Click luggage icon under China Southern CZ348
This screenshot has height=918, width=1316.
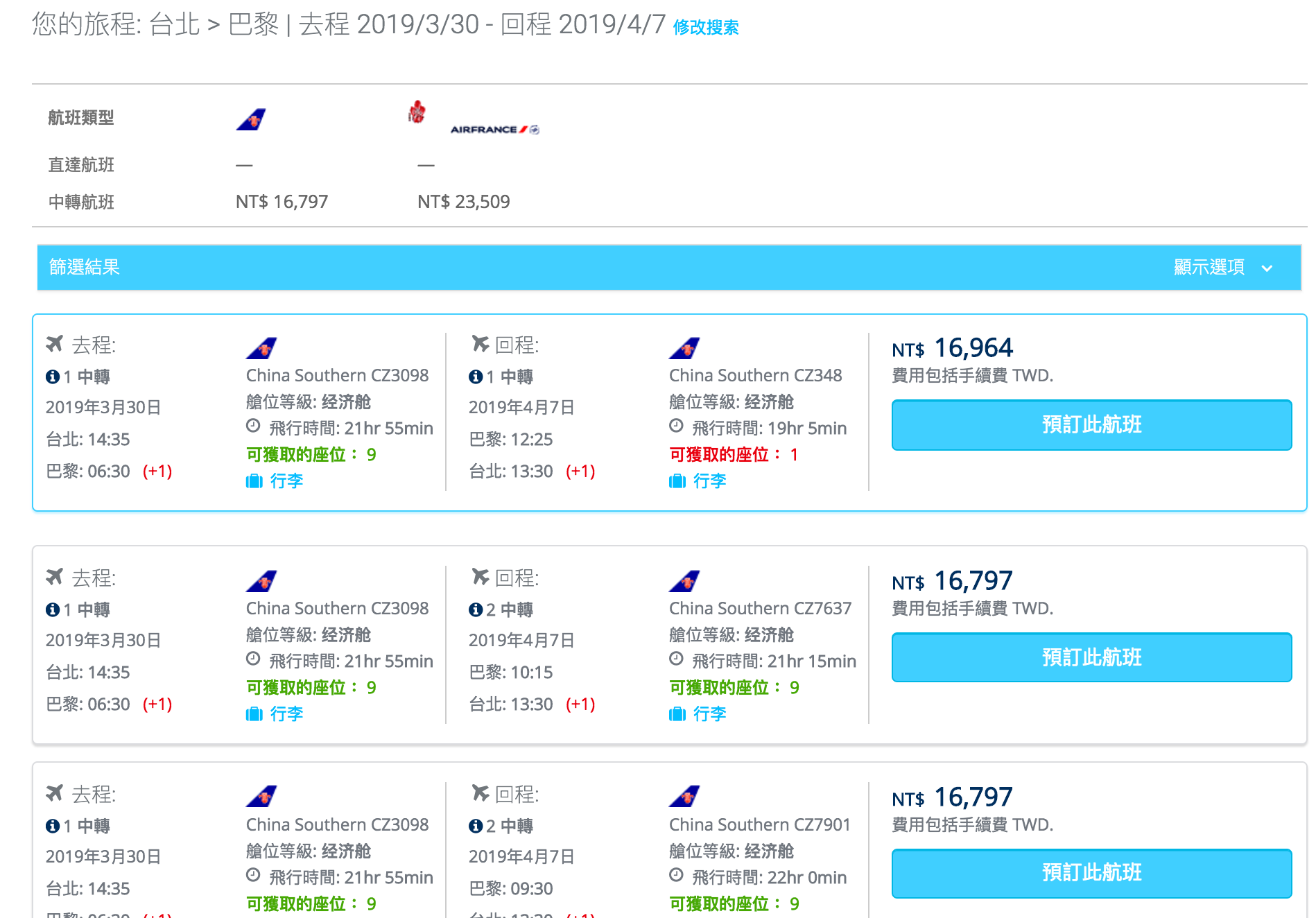pyautogui.click(x=677, y=481)
